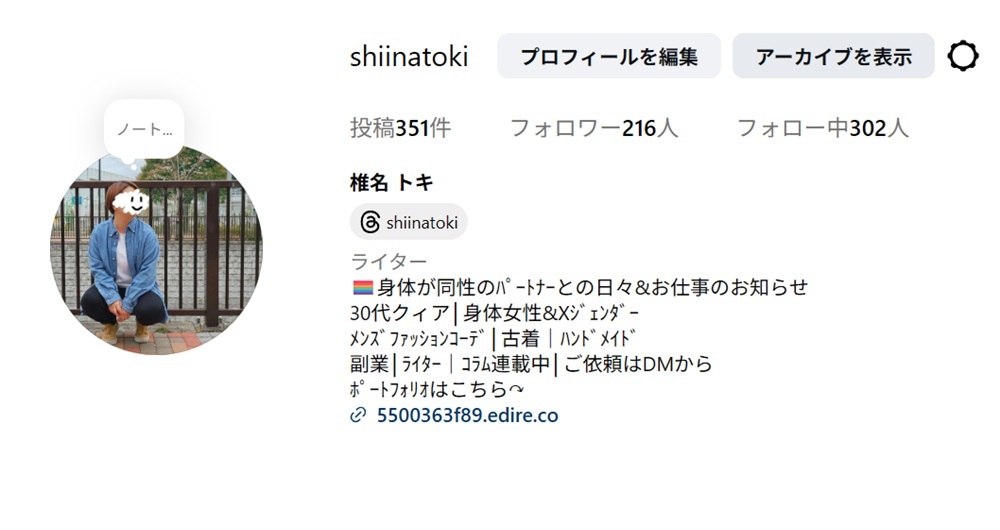Screen dimensions: 1000x530
Task: Open the 5500363f89.edire.co link
Action: click(467, 415)
